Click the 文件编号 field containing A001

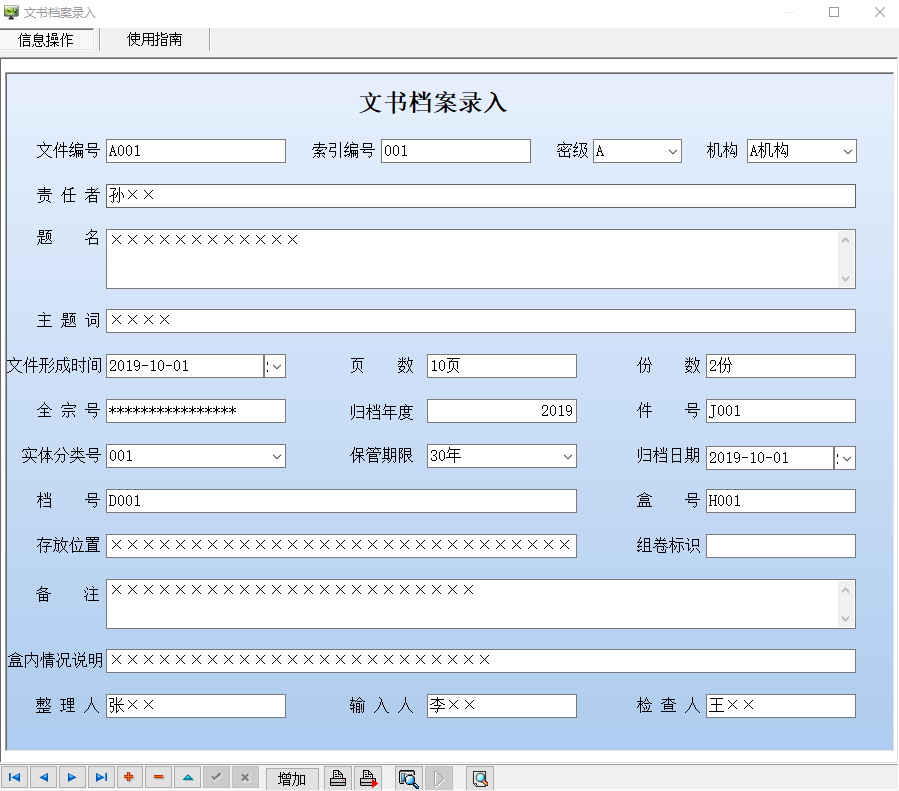coord(196,151)
